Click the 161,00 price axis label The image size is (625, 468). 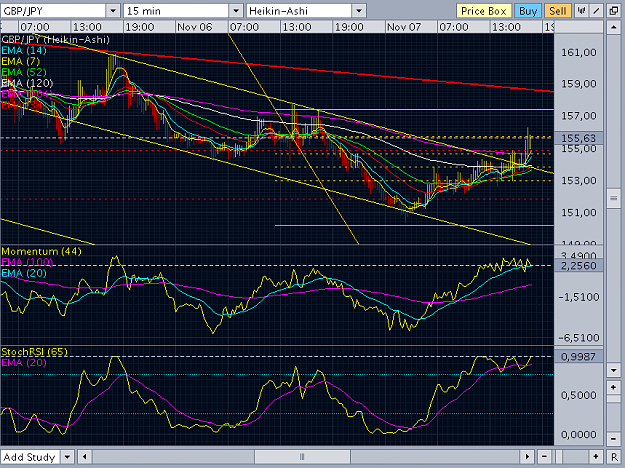point(579,52)
